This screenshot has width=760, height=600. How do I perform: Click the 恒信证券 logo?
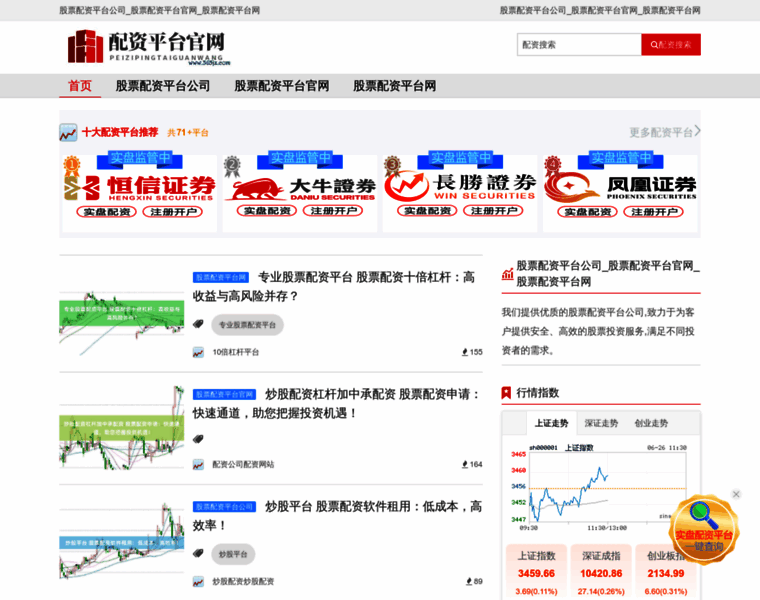140,187
